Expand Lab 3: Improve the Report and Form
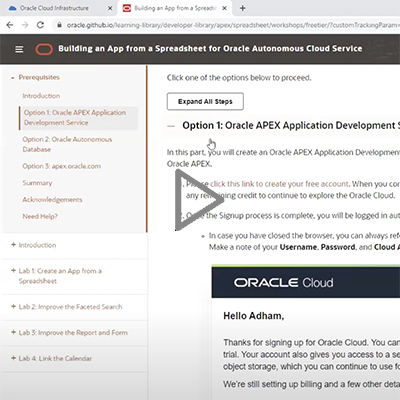 pos(13,332)
